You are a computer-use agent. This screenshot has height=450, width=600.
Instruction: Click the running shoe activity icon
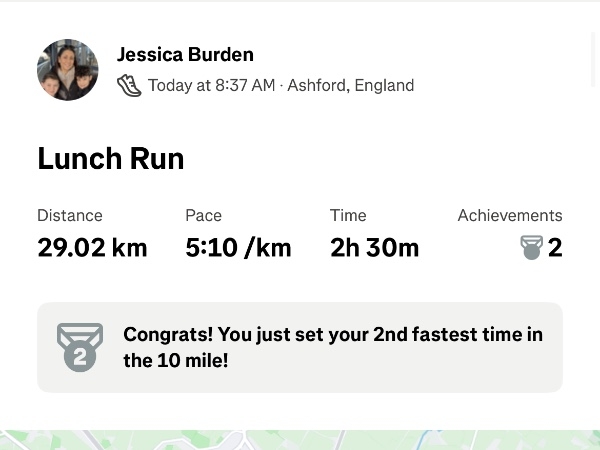tap(129, 85)
